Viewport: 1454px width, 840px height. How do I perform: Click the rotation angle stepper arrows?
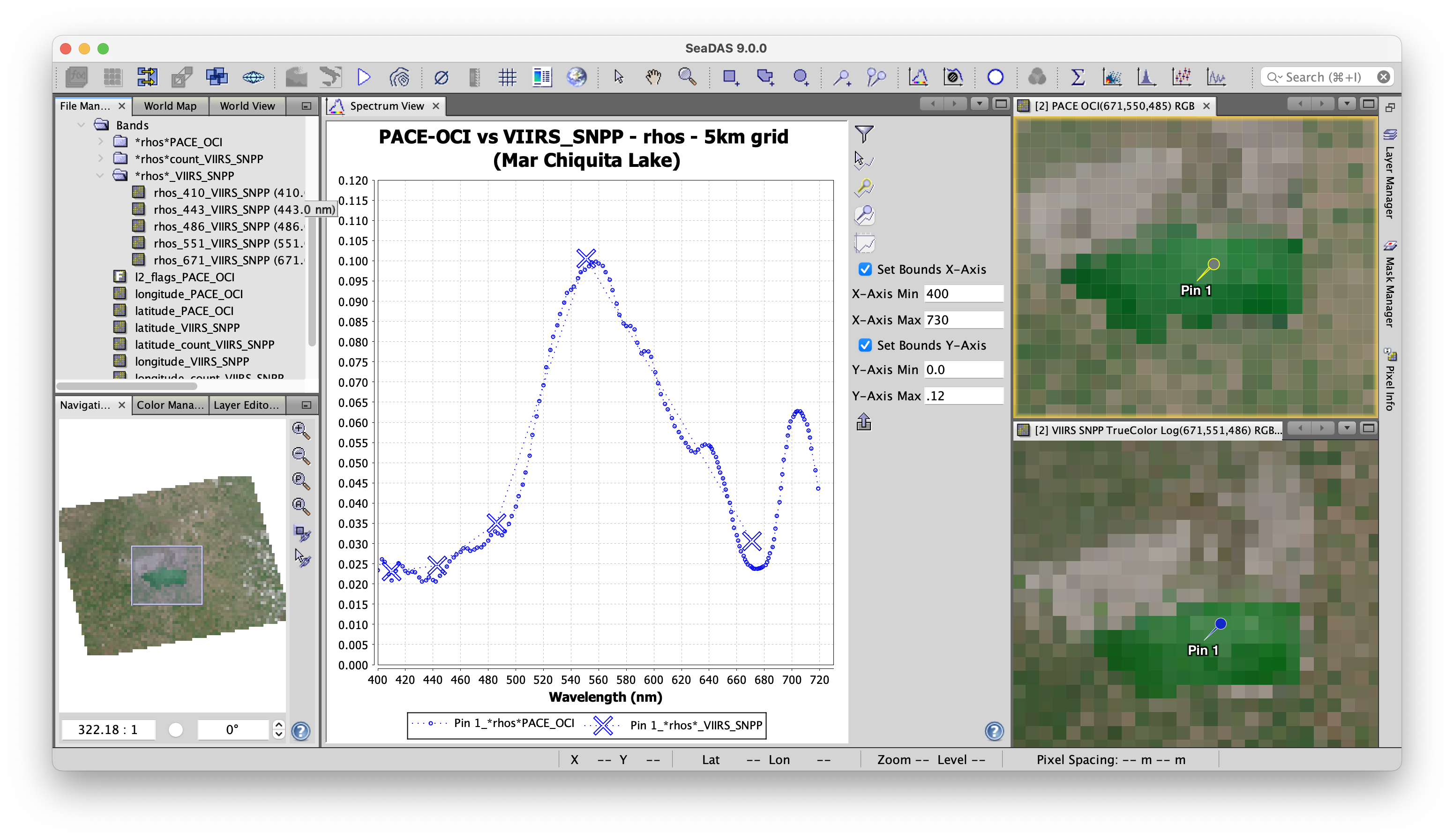coord(278,729)
